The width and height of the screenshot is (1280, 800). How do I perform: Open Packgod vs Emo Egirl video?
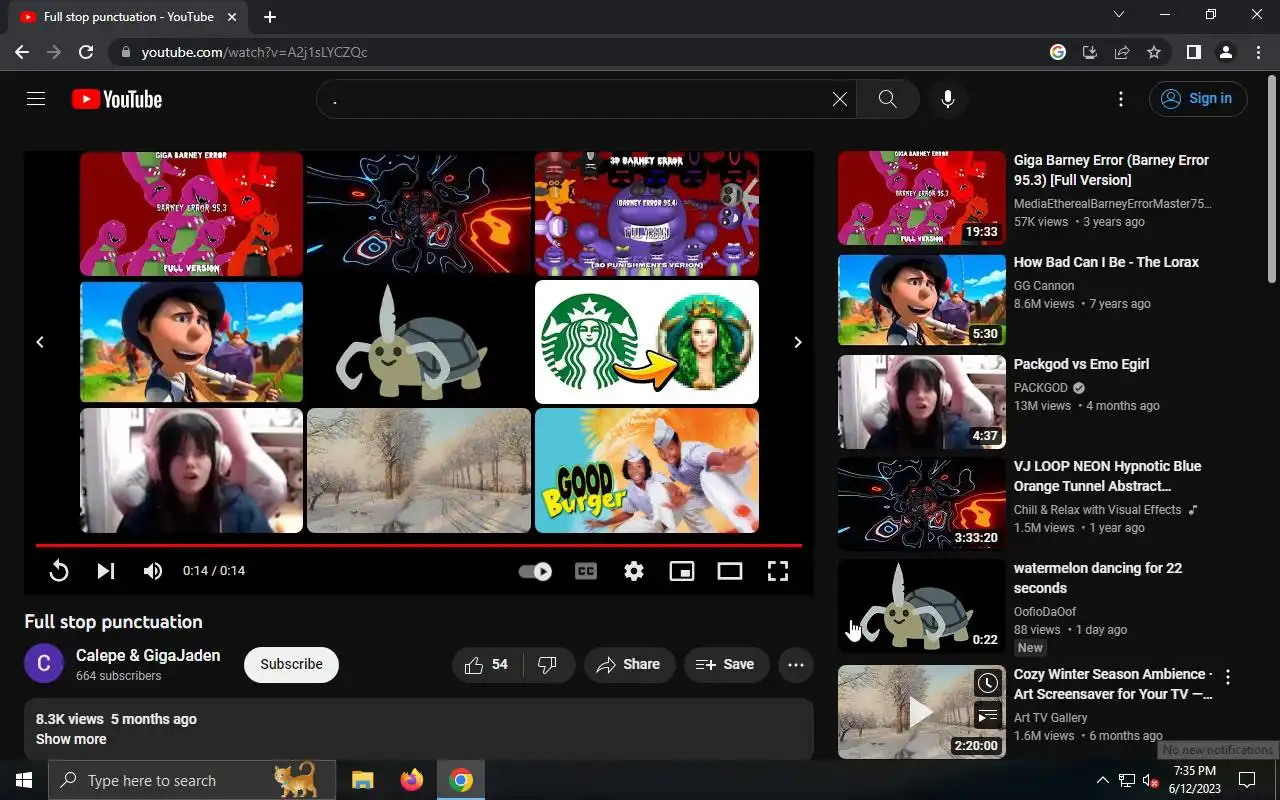pos(1081,364)
